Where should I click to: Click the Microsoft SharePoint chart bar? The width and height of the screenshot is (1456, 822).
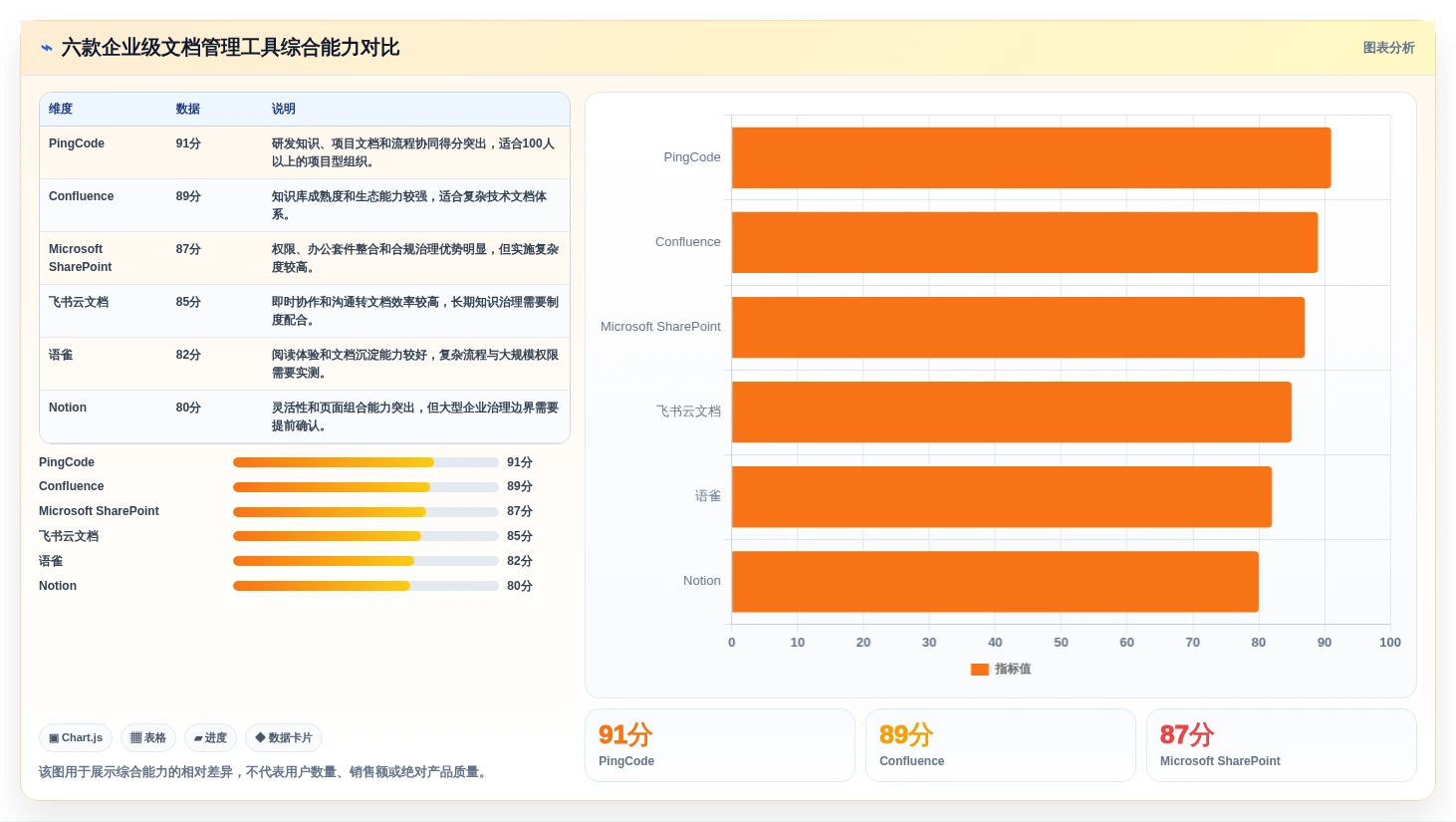1018,327
